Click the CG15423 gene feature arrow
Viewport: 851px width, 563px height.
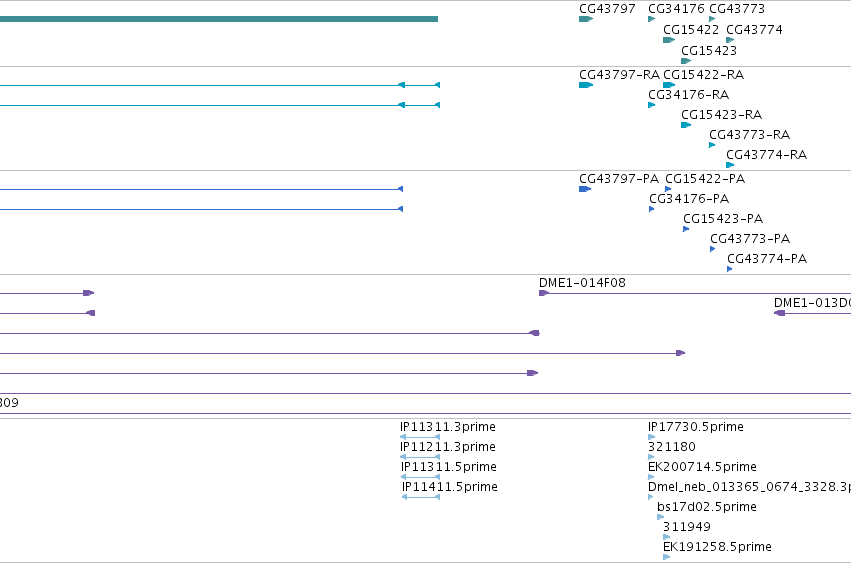685,61
